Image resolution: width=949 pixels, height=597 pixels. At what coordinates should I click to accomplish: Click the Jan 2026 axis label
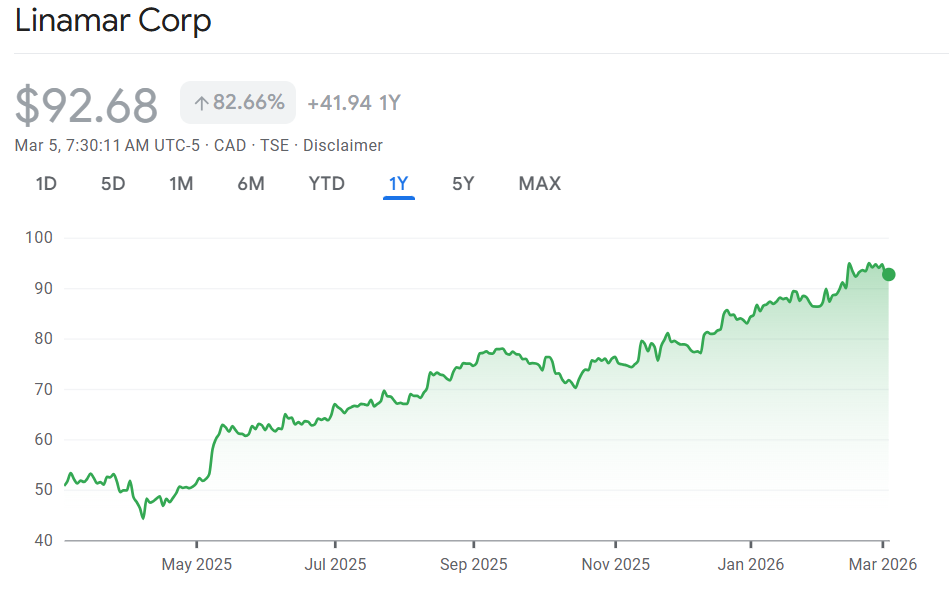click(751, 565)
